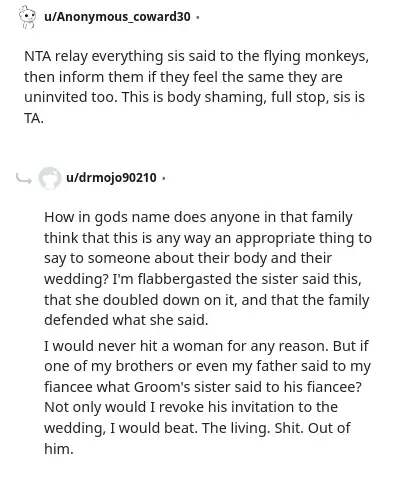
Task: Click "defended what she said." line
Action: [x=126, y=320]
